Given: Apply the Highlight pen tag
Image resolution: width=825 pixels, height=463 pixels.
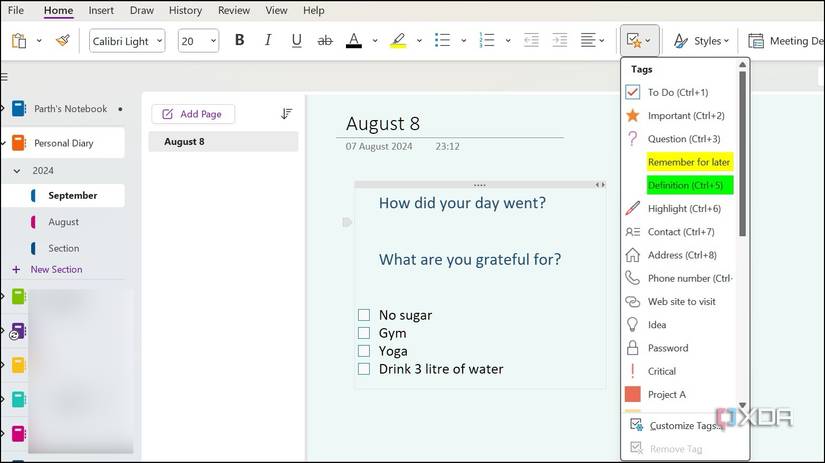Looking at the screenshot, I should tap(679, 208).
